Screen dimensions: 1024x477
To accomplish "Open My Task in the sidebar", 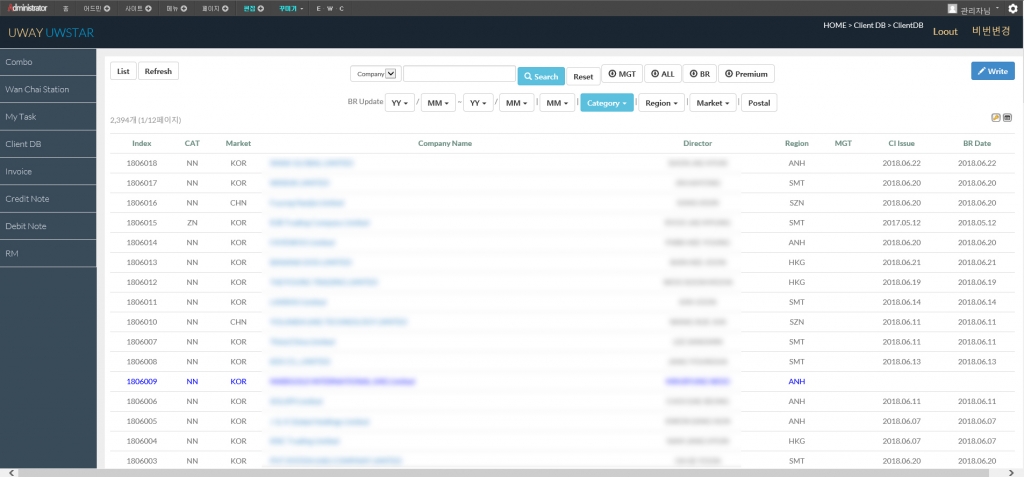I will [x=48, y=116].
